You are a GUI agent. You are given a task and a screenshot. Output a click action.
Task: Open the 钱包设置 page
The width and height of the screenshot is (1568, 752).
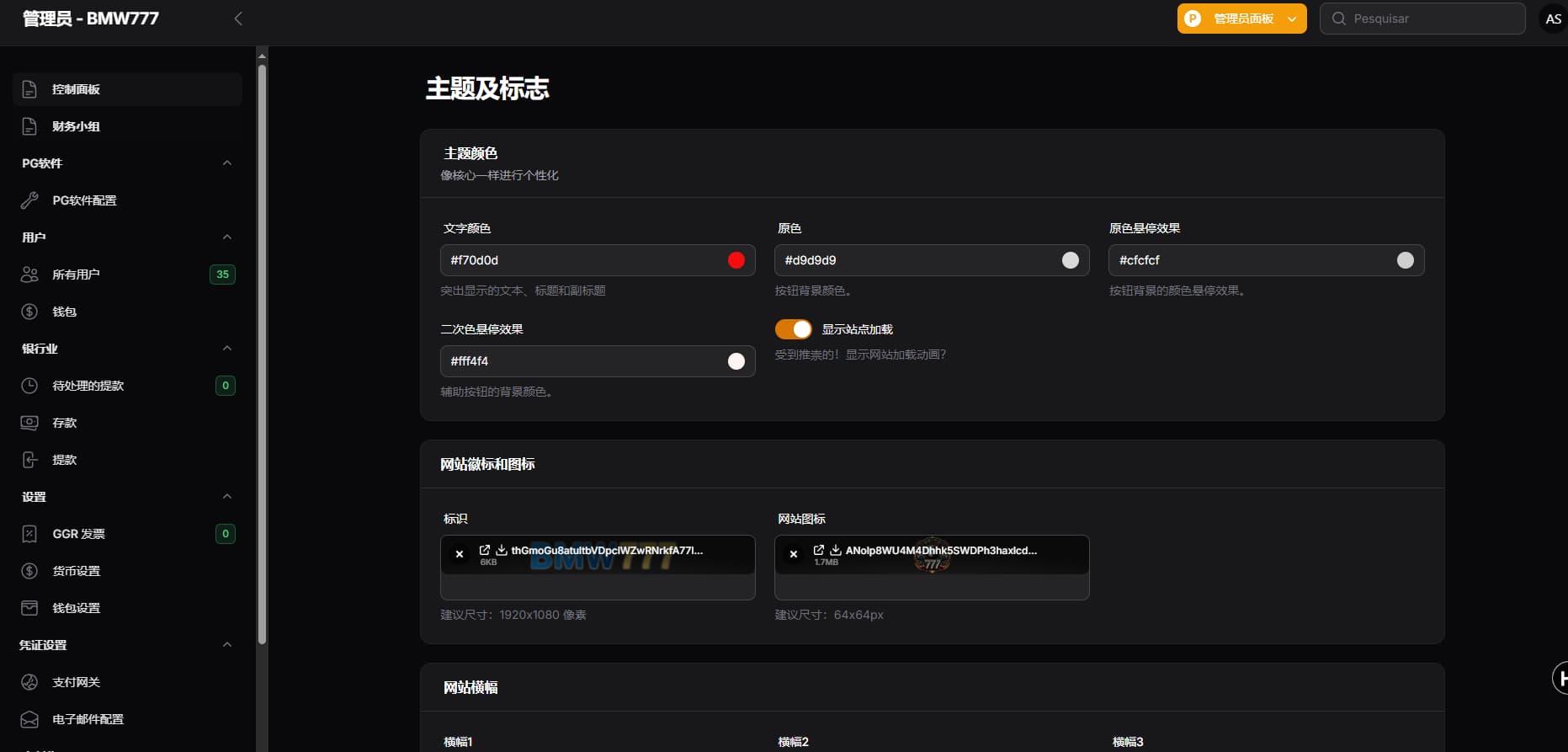(76, 608)
